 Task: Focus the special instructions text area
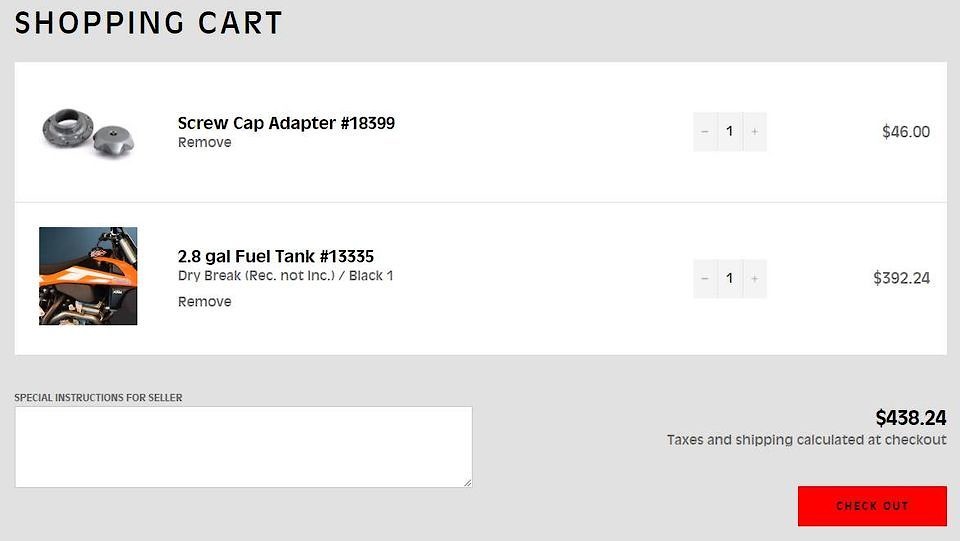[x=243, y=447]
